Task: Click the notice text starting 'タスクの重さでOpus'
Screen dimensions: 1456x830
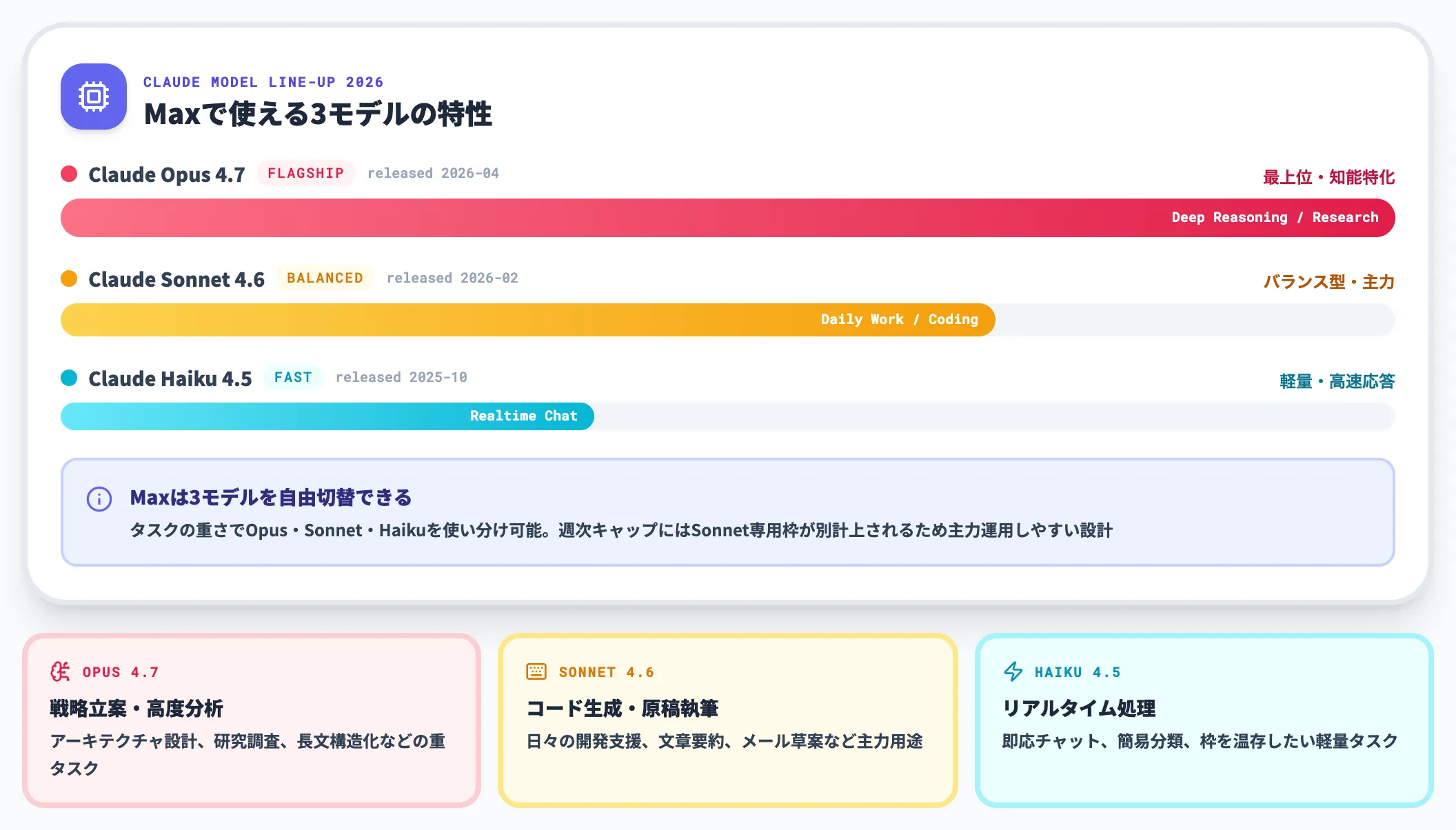Action: (621, 531)
